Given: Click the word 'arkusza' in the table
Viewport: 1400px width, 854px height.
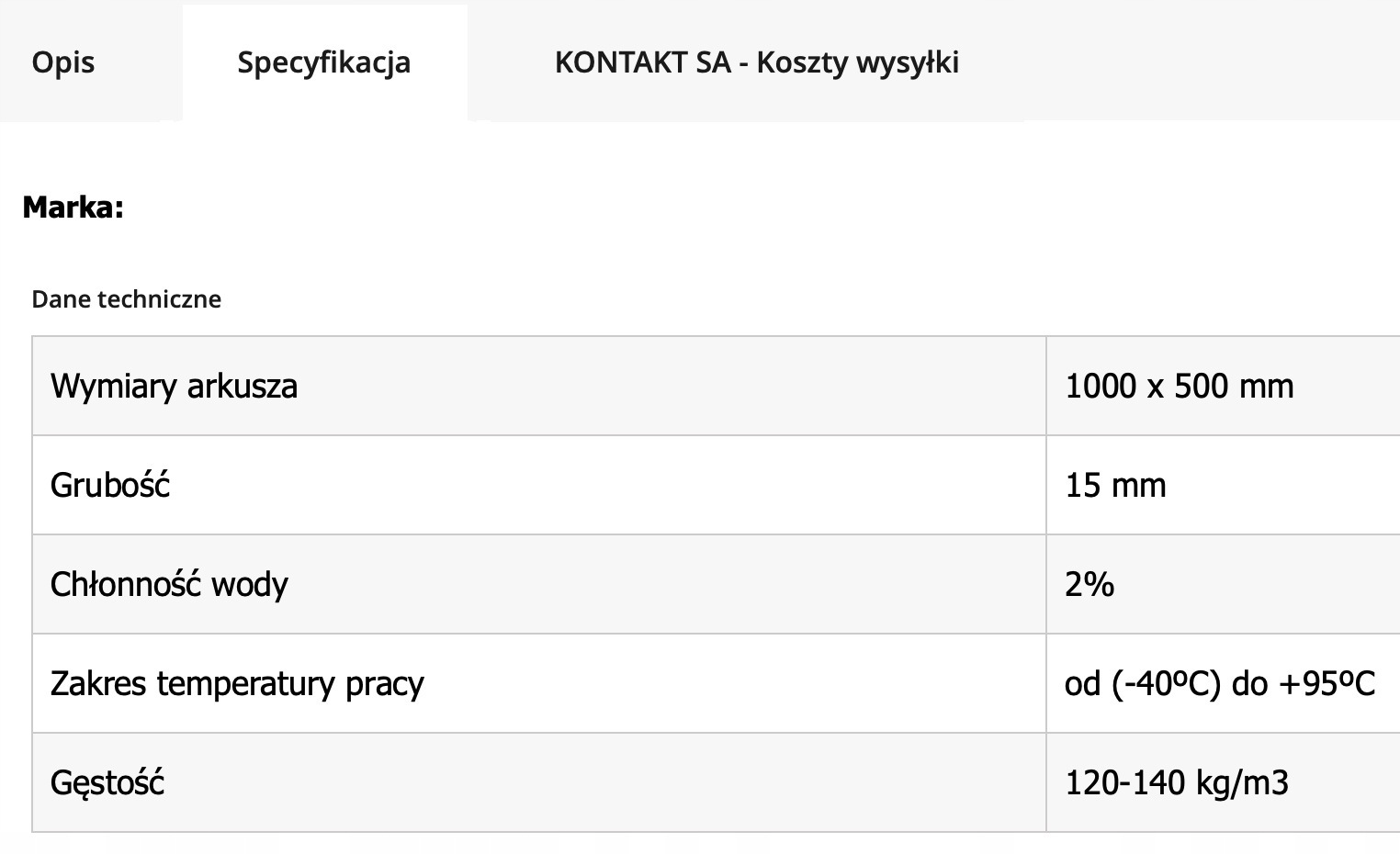Looking at the screenshot, I should (x=243, y=387).
